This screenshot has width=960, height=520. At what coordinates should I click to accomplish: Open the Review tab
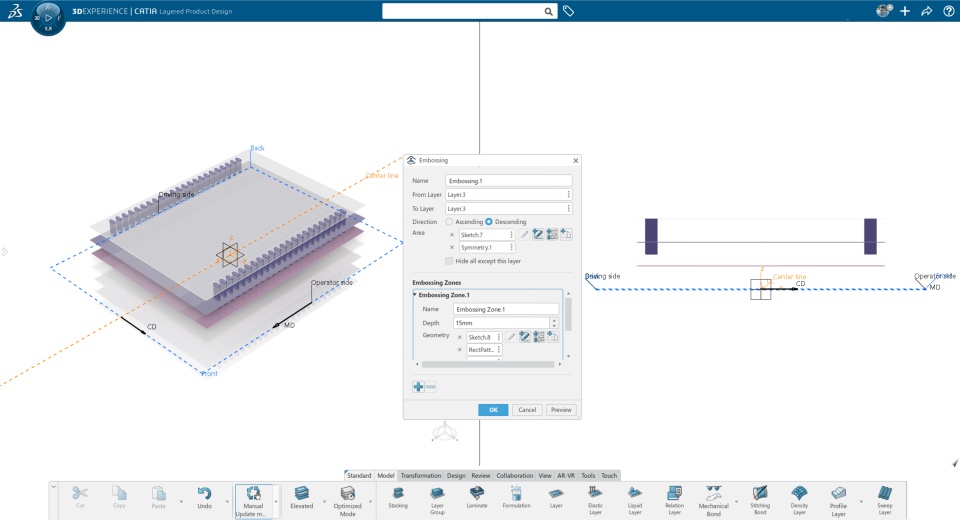pos(481,475)
